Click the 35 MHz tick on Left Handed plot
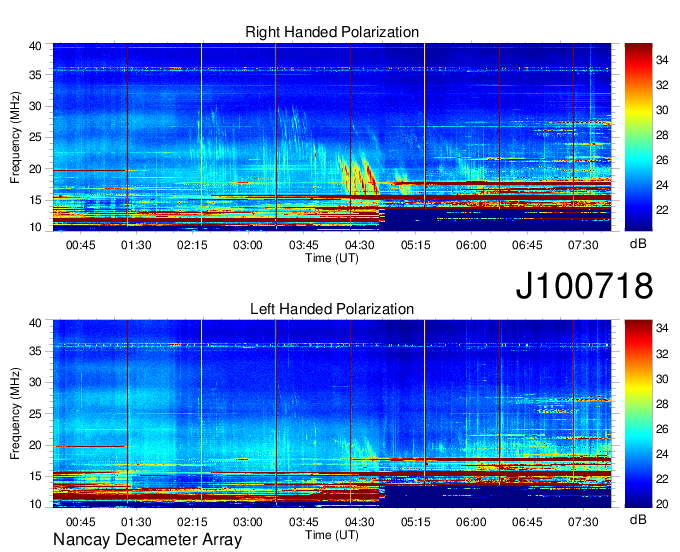The image size is (680, 552). (35, 351)
